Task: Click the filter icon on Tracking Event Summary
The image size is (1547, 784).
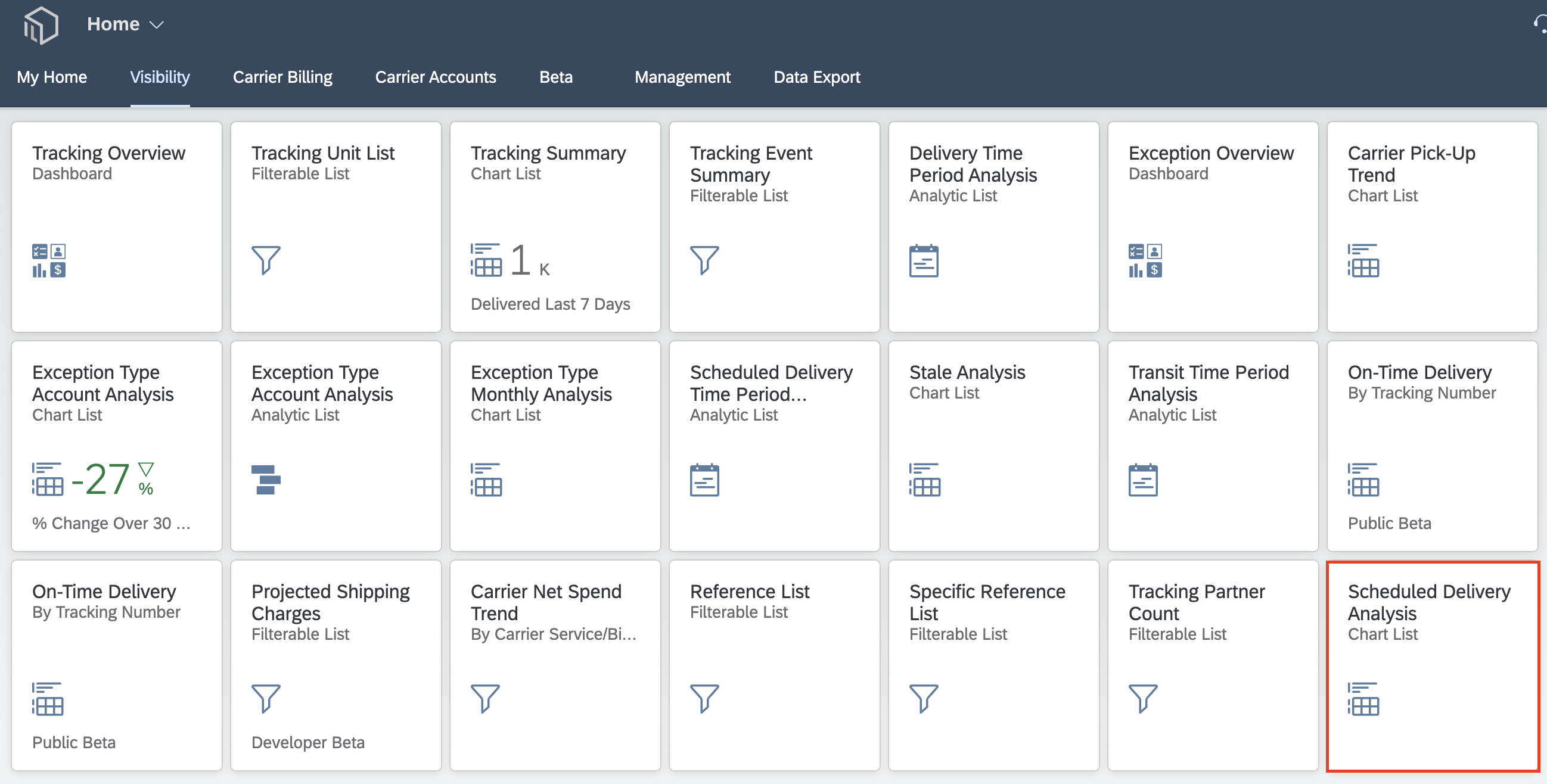Action: [x=704, y=260]
